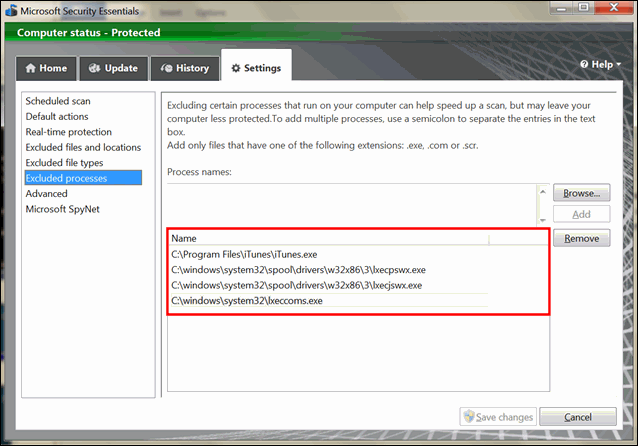Select the lxecpswx.exe process entry

(x=329, y=270)
